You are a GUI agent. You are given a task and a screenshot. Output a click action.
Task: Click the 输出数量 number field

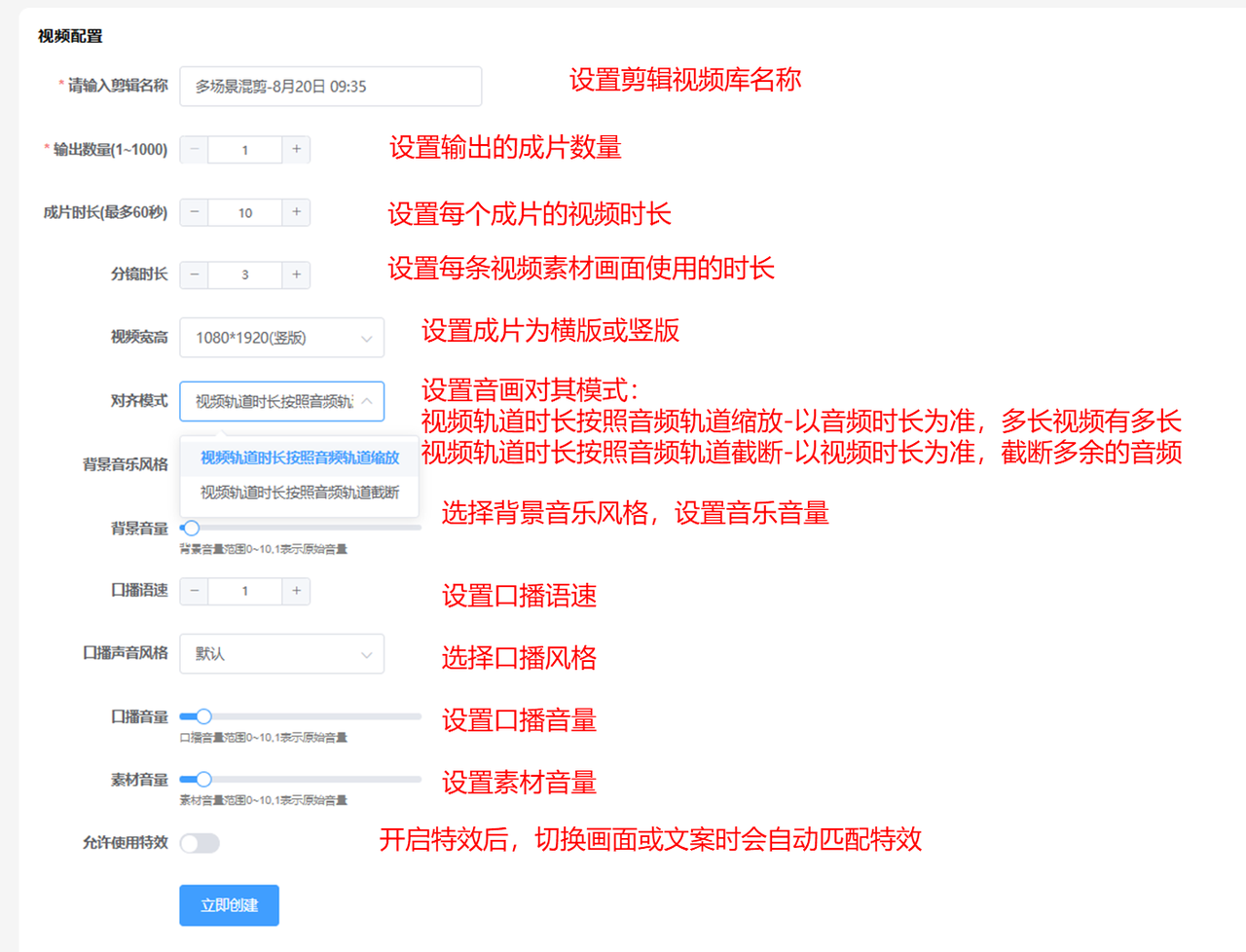[x=245, y=150]
